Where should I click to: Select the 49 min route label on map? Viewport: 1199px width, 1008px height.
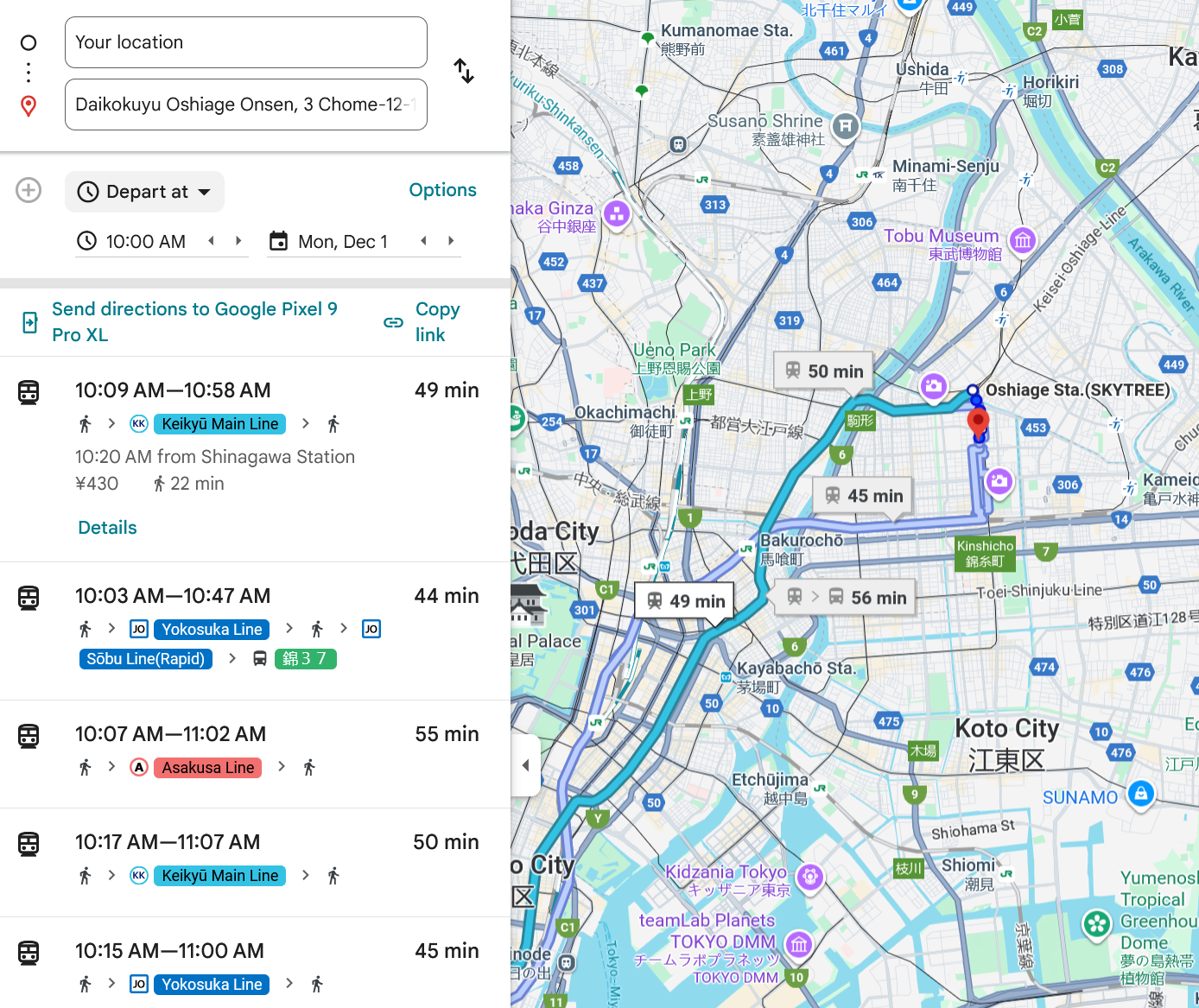(x=685, y=601)
